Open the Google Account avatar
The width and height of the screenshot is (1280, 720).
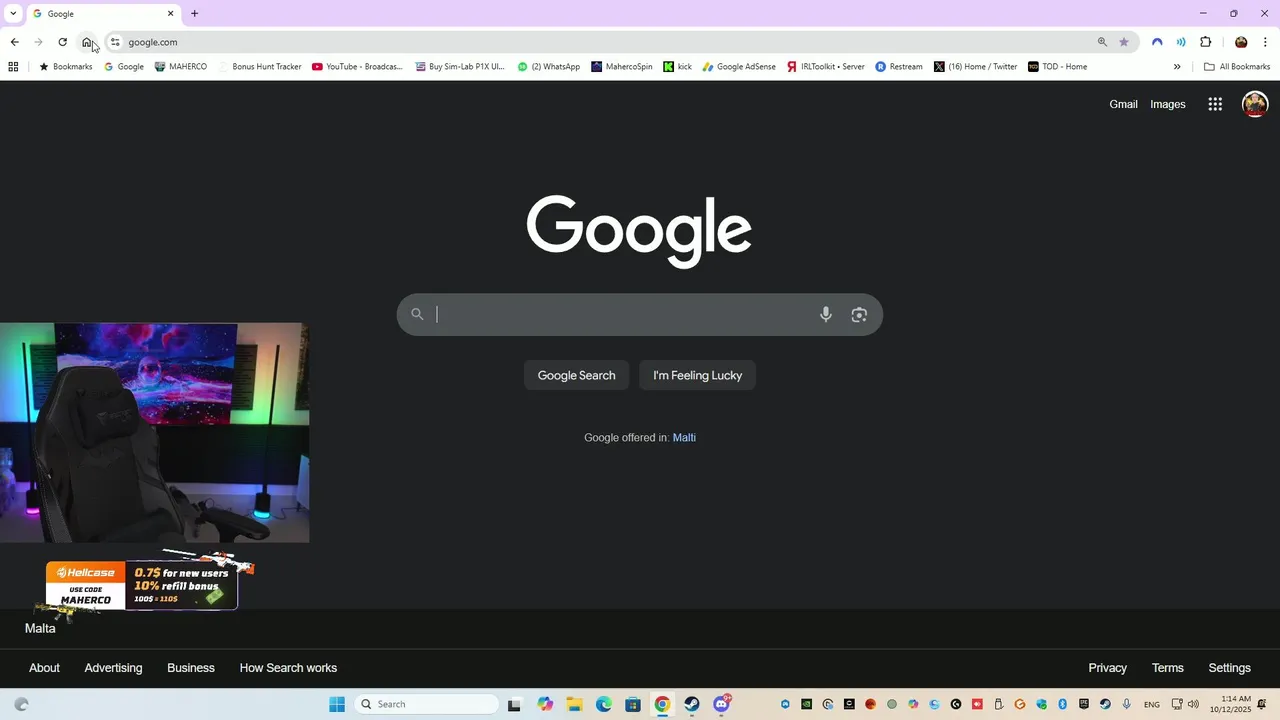(1255, 104)
